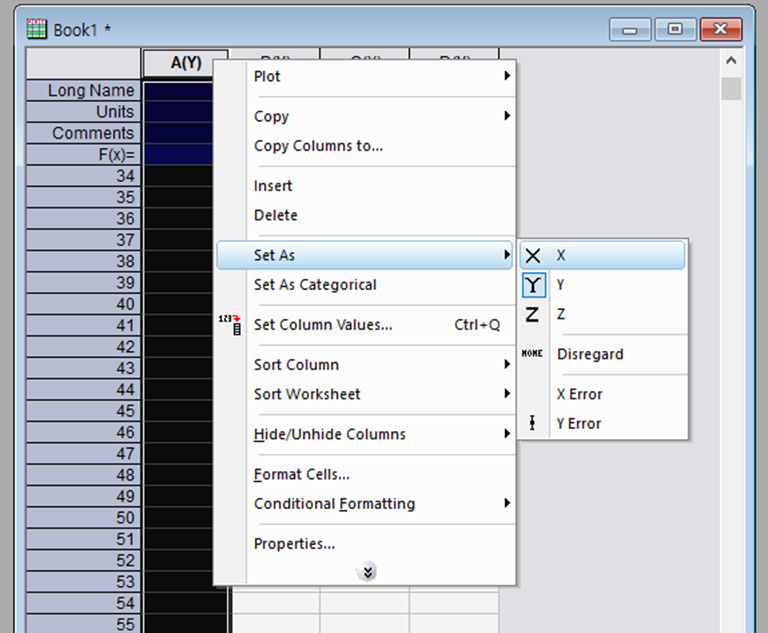Image resolution: width=768 pixels, height=633 pixels.
Task: Click the NONE icon beside Disregard
Action: [532, 353]
